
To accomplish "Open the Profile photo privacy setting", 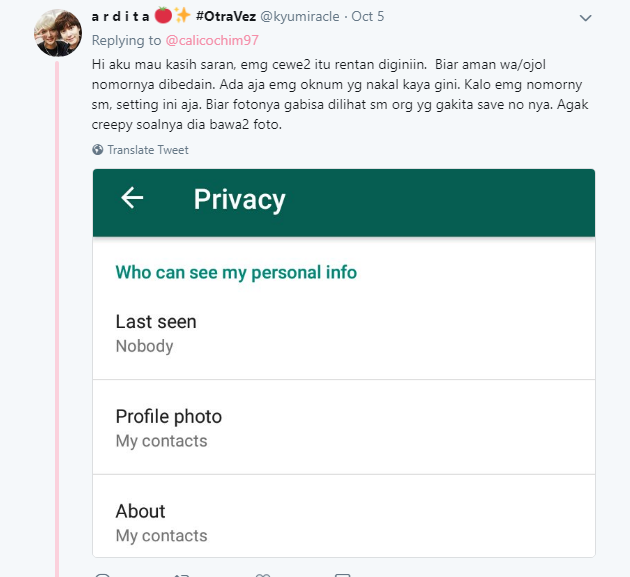I will pos(344,428).
